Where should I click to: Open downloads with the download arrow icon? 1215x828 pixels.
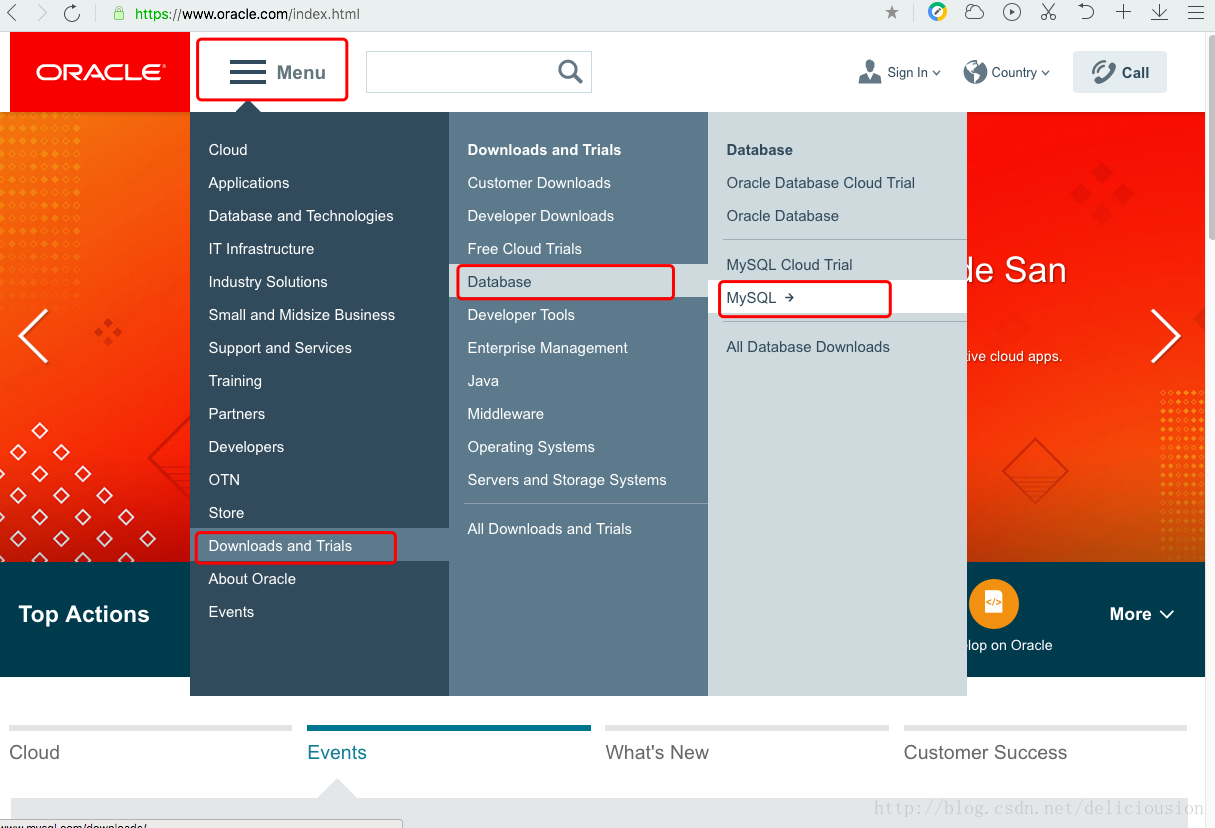[1159, 12]
